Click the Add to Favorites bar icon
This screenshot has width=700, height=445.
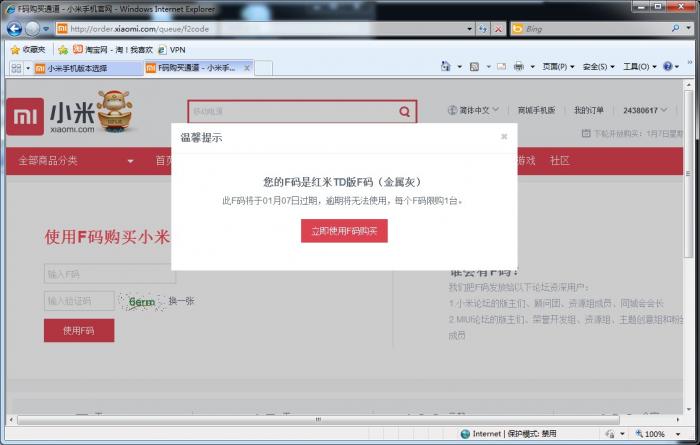coord(63,50)
